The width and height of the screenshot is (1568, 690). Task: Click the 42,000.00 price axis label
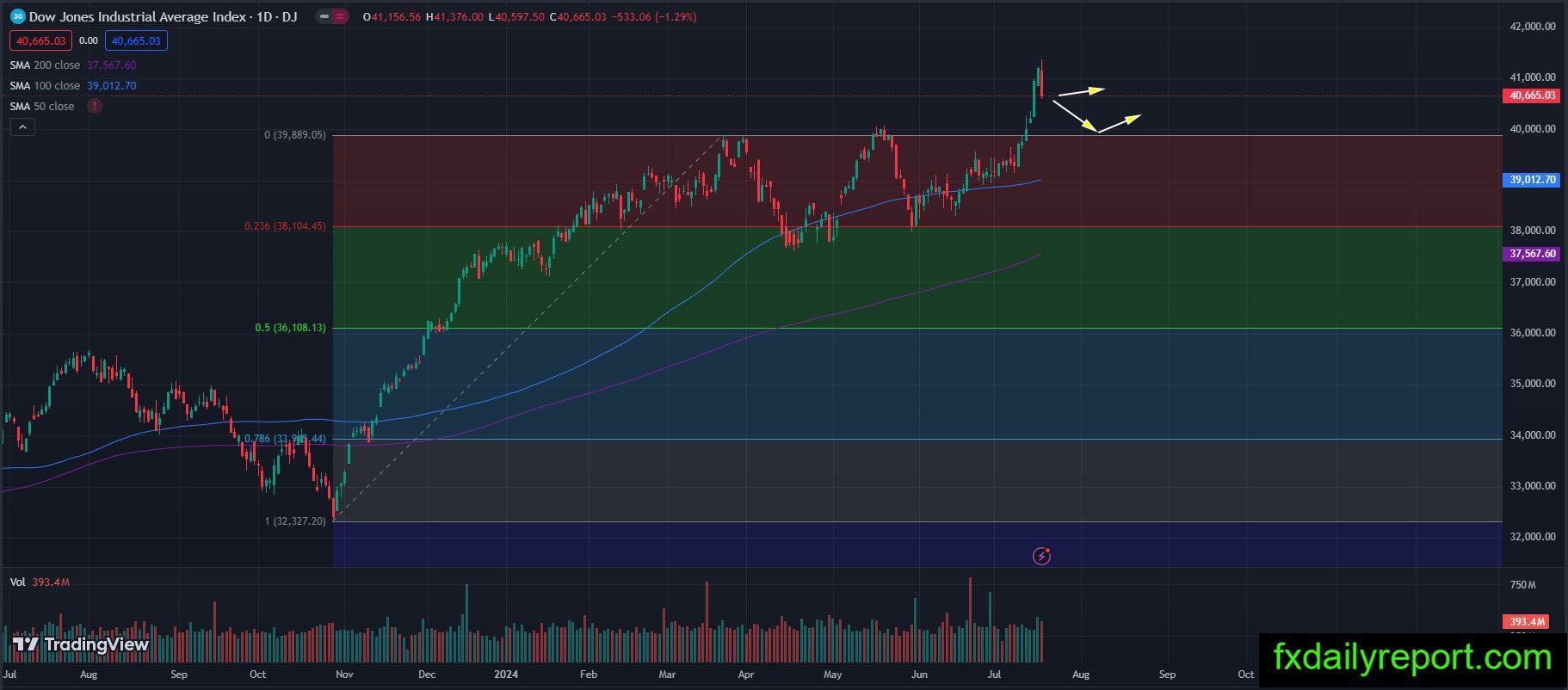point(1533,27)
